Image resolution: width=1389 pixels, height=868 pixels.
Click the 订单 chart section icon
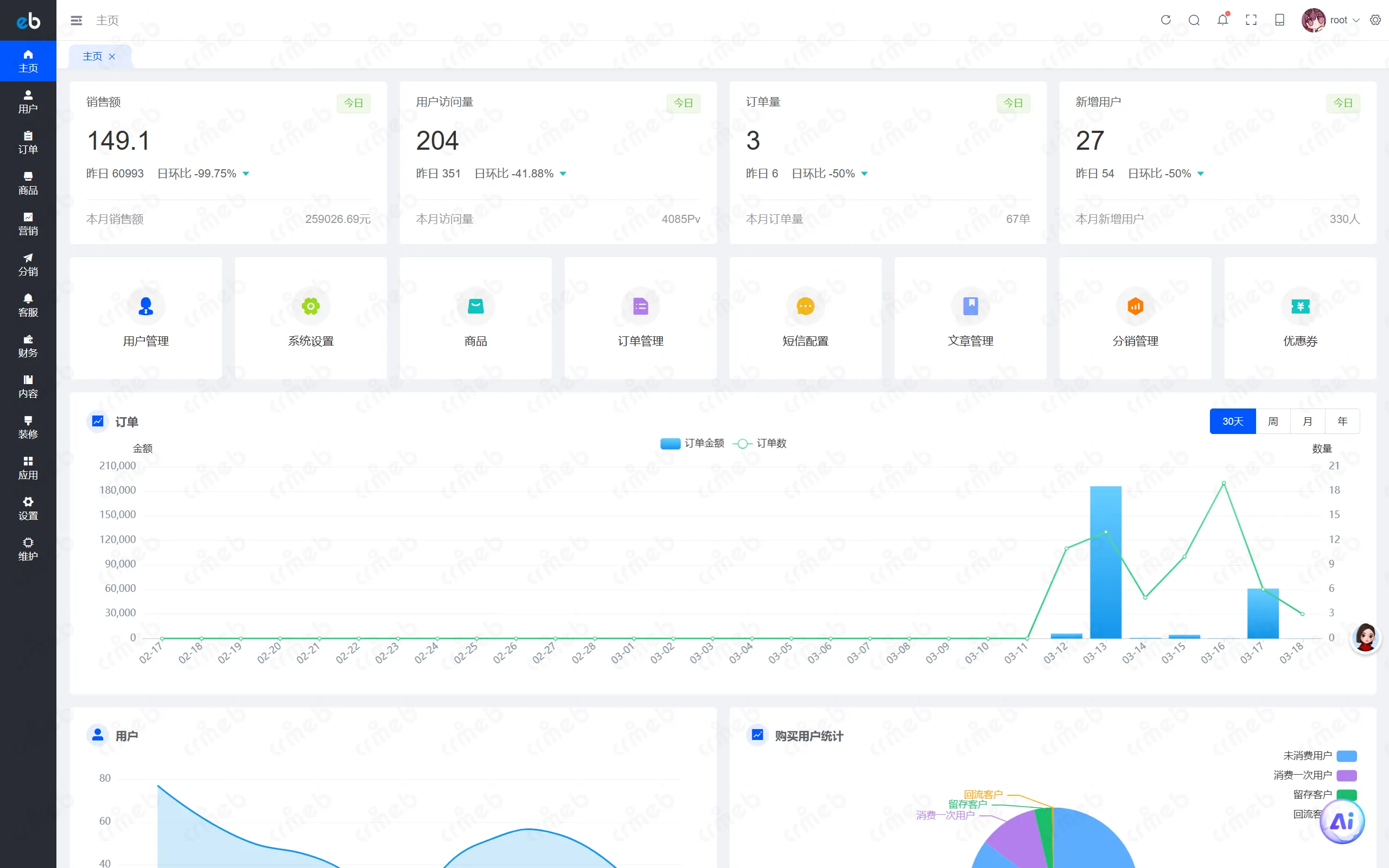click(98, 422)
